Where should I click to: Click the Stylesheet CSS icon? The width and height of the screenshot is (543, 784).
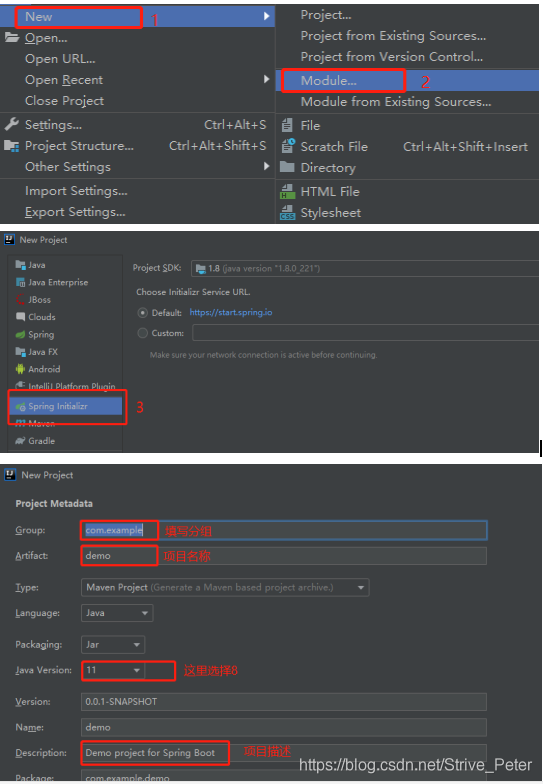(x=288, y=213)
